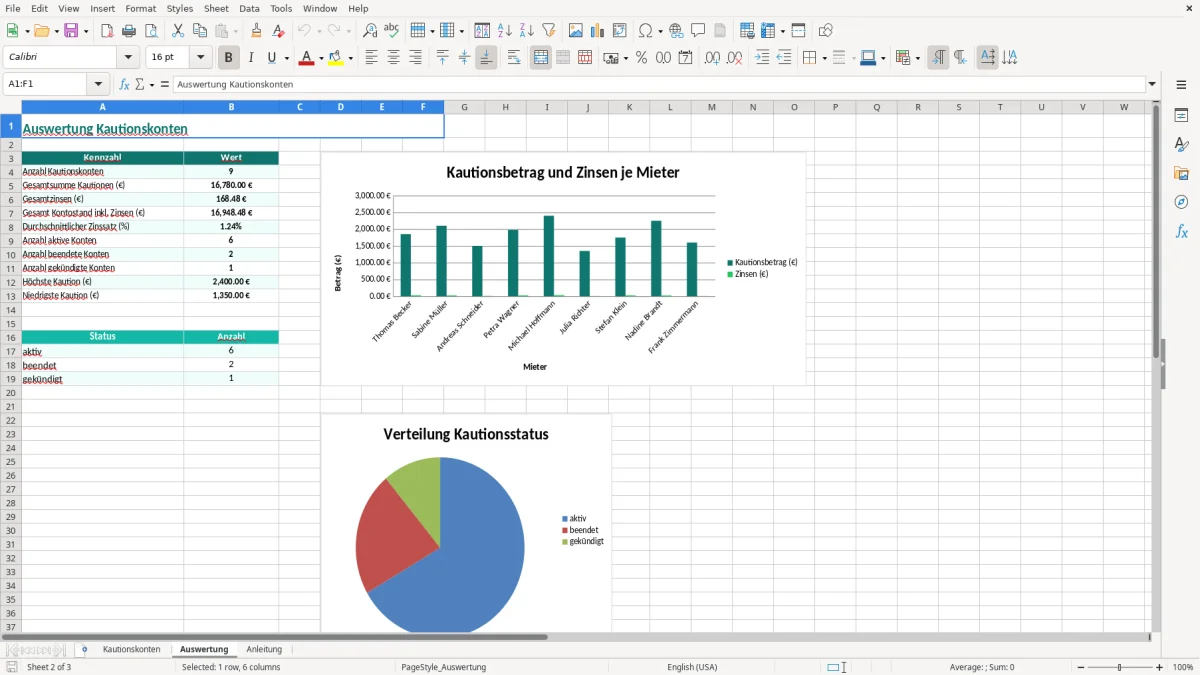
Task: Open Font Color palette dropdown arrow
Action: 321,58
